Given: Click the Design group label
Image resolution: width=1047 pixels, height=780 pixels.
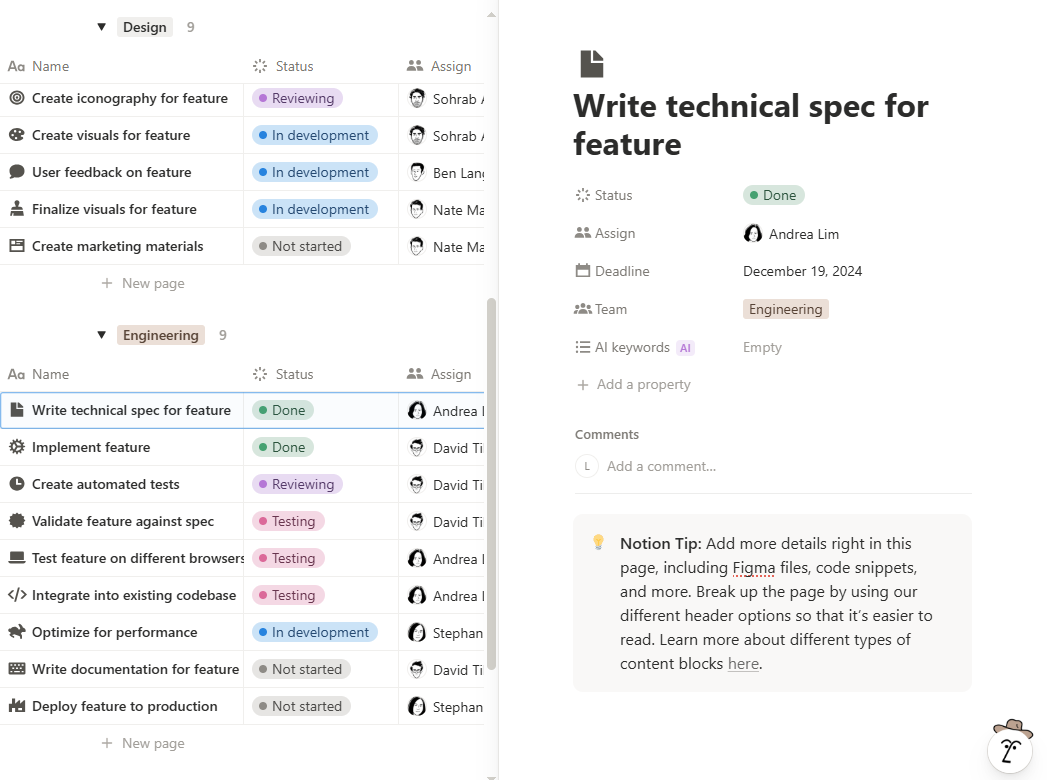Looking at the screenshot, I should pos(145,27).
